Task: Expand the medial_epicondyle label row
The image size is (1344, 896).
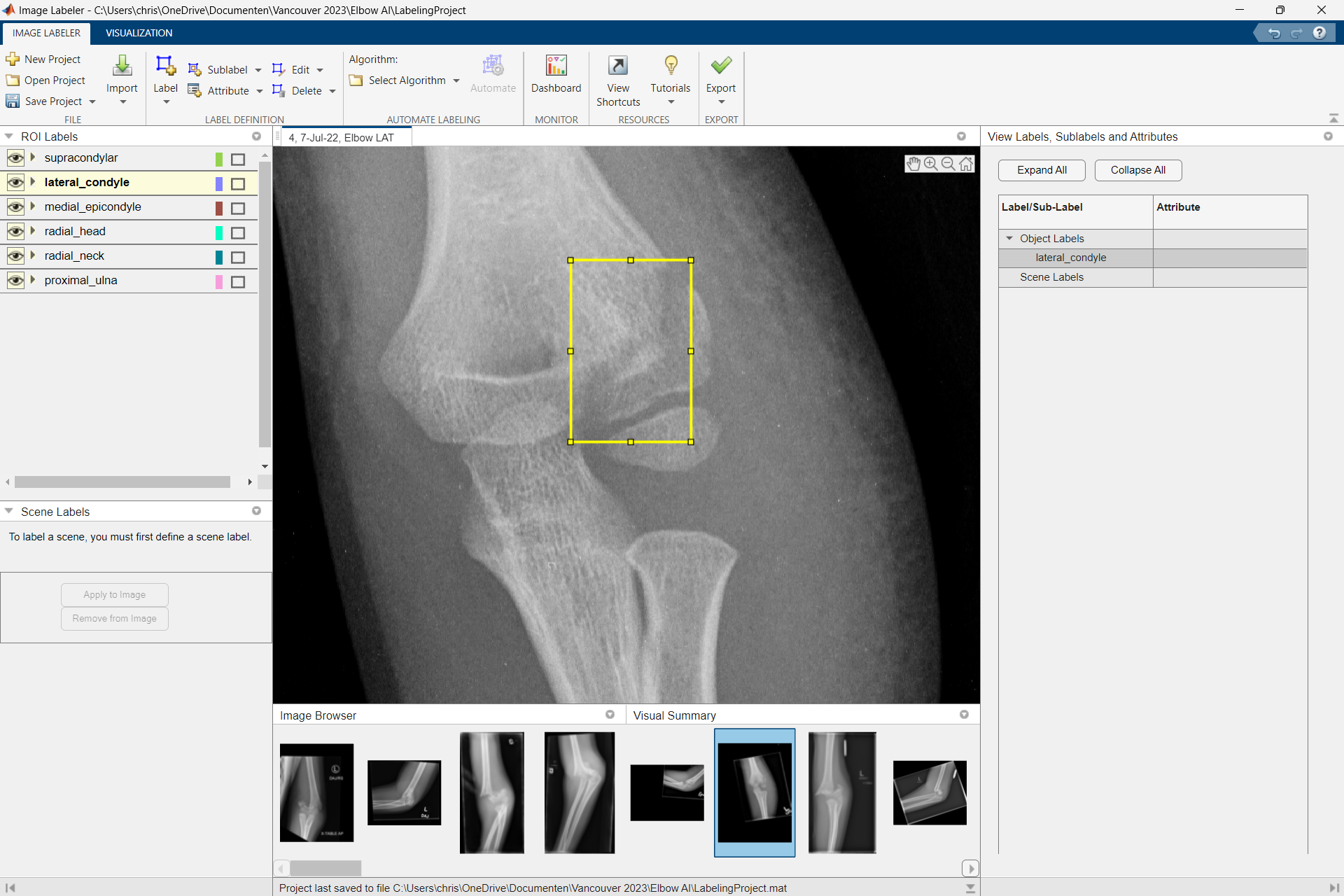Action: 33,206
